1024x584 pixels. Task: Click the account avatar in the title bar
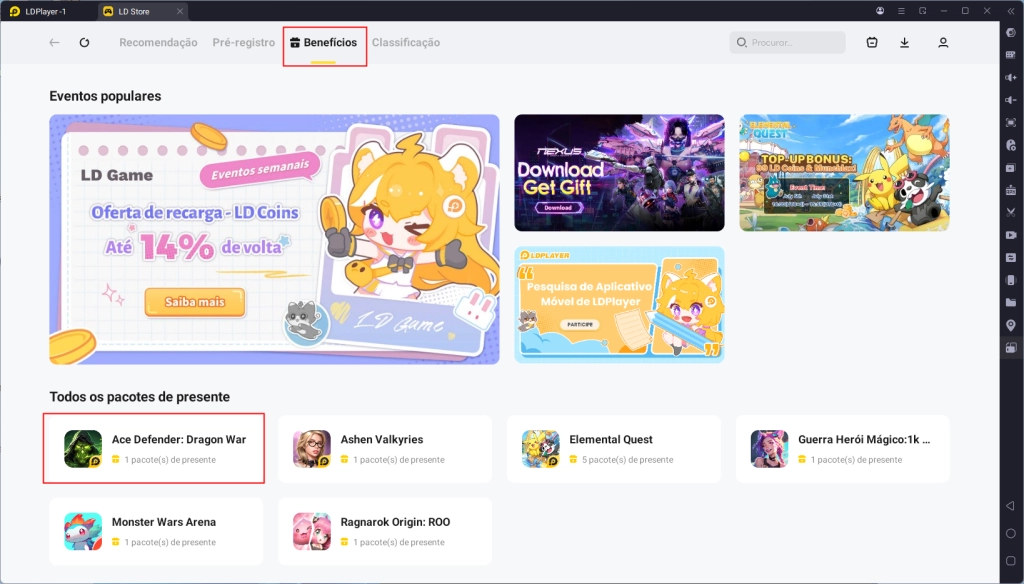(x=879, y=10)
